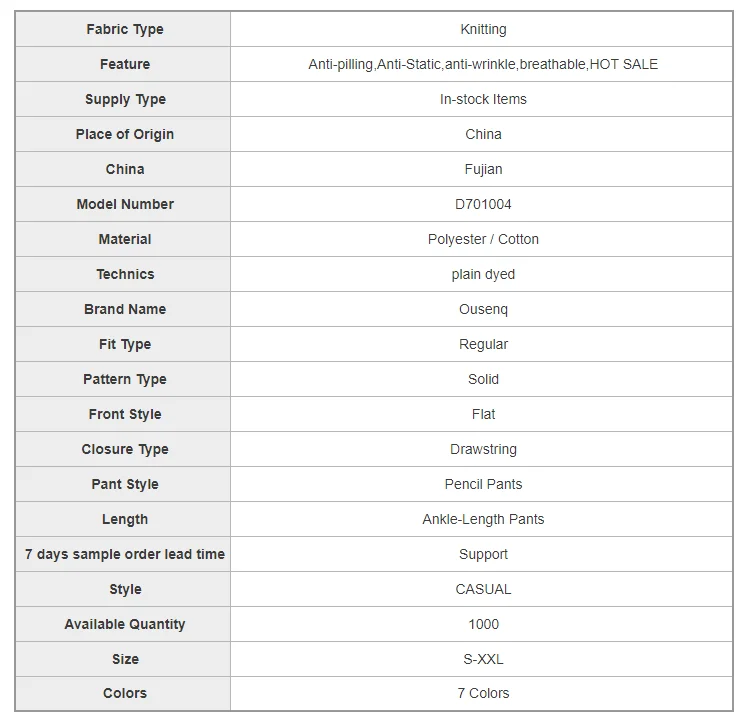Select the Knitting value cell
The width and height of the screenshot is (751, 725).
click(x=483, y=29)
